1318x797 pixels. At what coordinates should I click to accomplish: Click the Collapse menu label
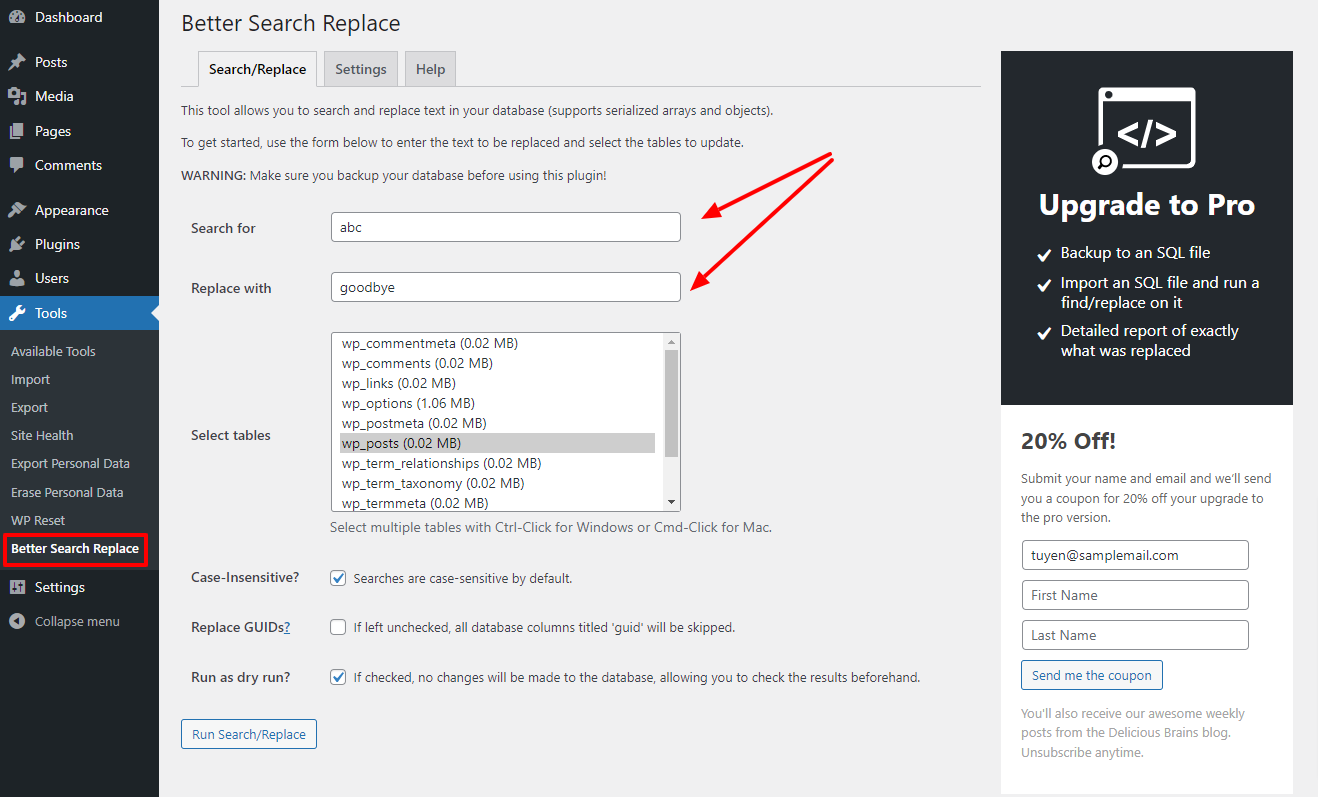pyautogui.click(x=77, y=621)
